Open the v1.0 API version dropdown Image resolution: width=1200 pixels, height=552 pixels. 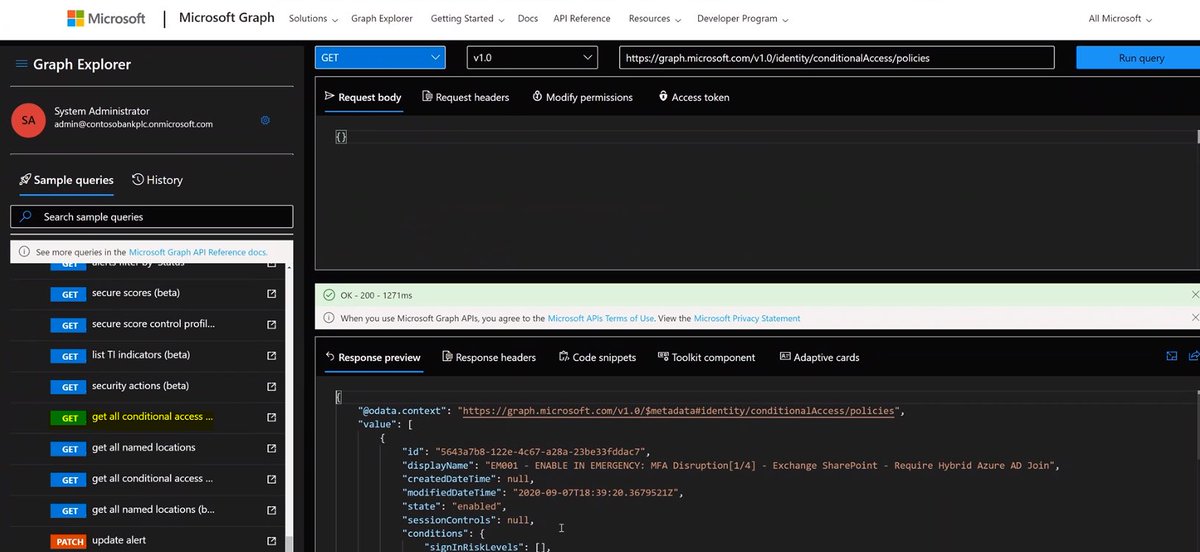pos(532,58)
